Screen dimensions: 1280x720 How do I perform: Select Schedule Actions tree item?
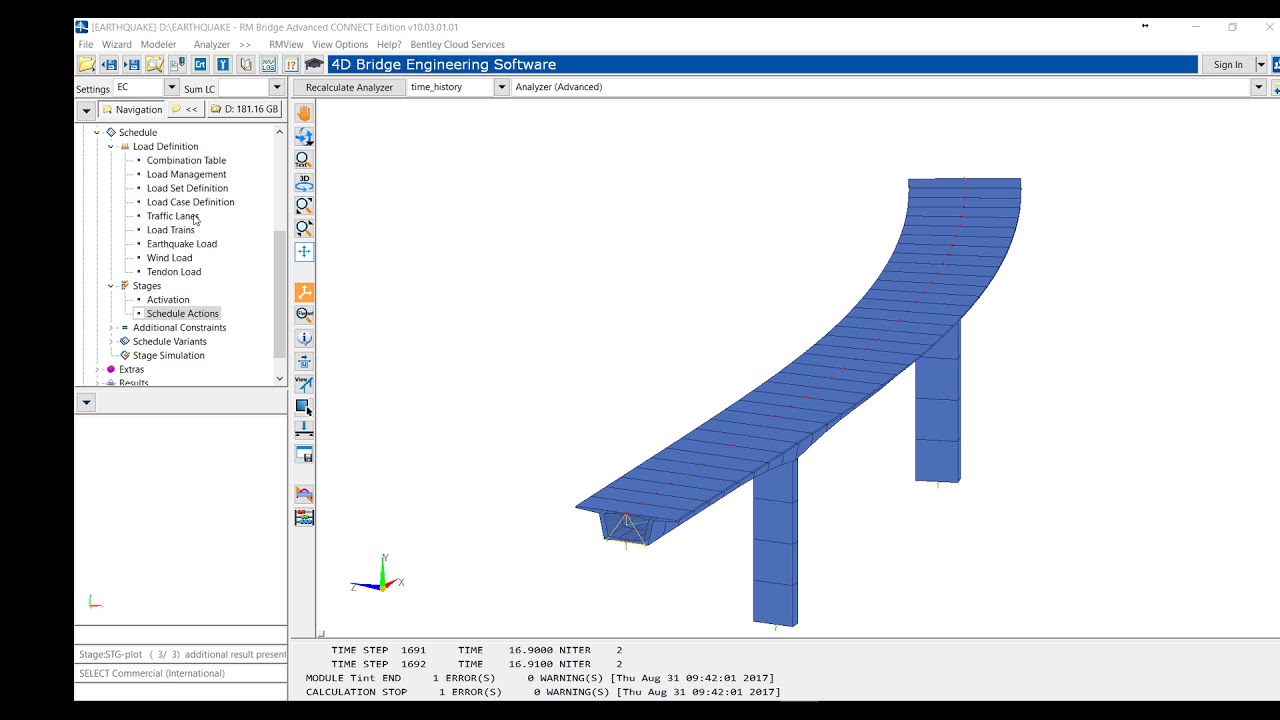[182, 314]
